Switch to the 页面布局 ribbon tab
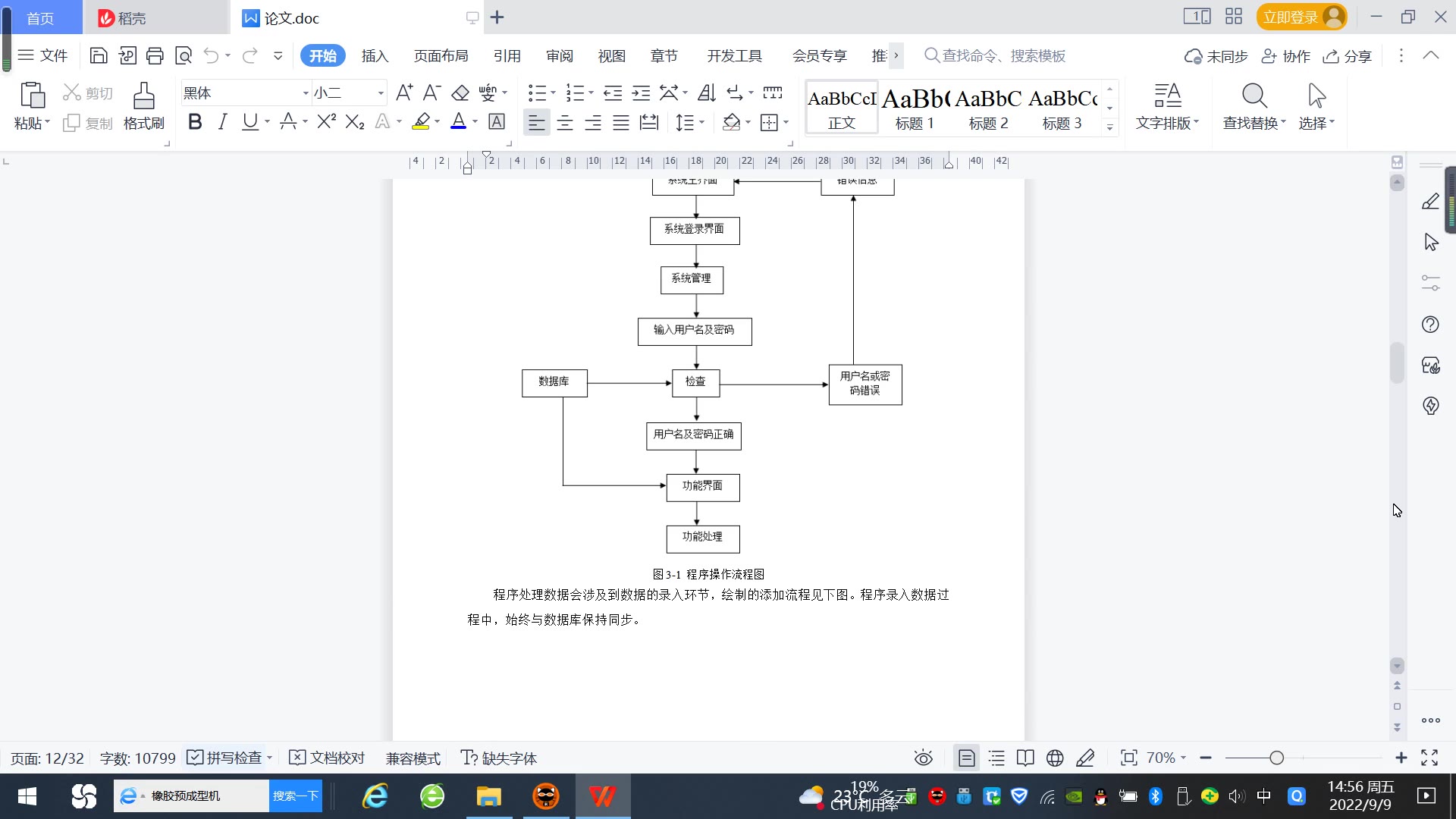The height and width of the screenshot is (819, 1456). click(441, 55)
